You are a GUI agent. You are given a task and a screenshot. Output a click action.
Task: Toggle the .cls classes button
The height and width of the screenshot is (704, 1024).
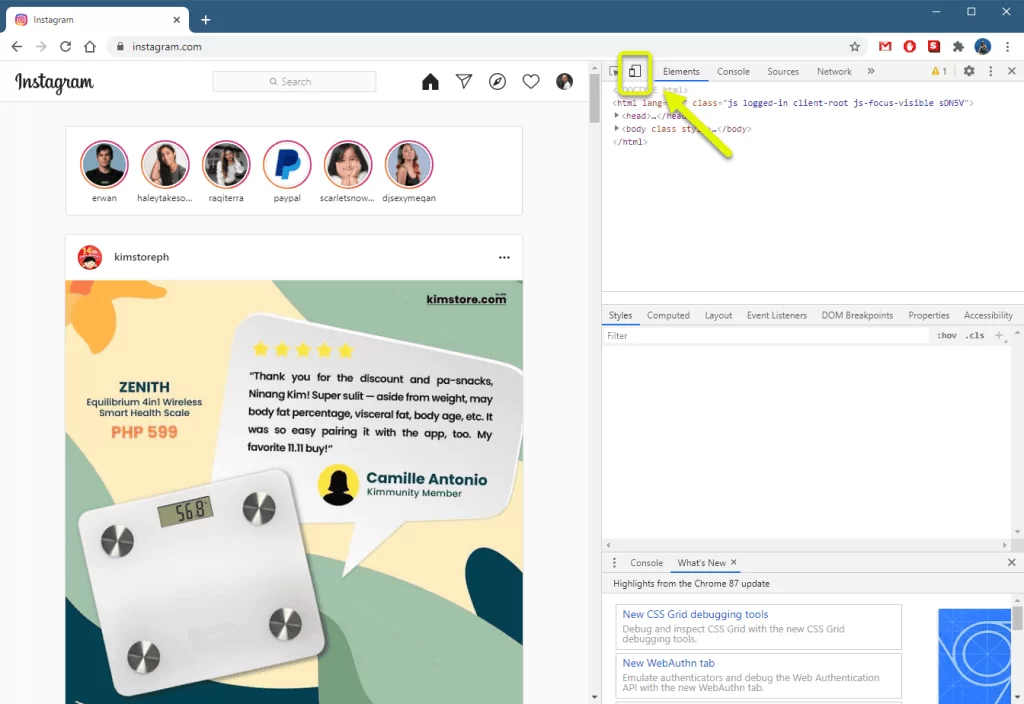pos(975,336)
